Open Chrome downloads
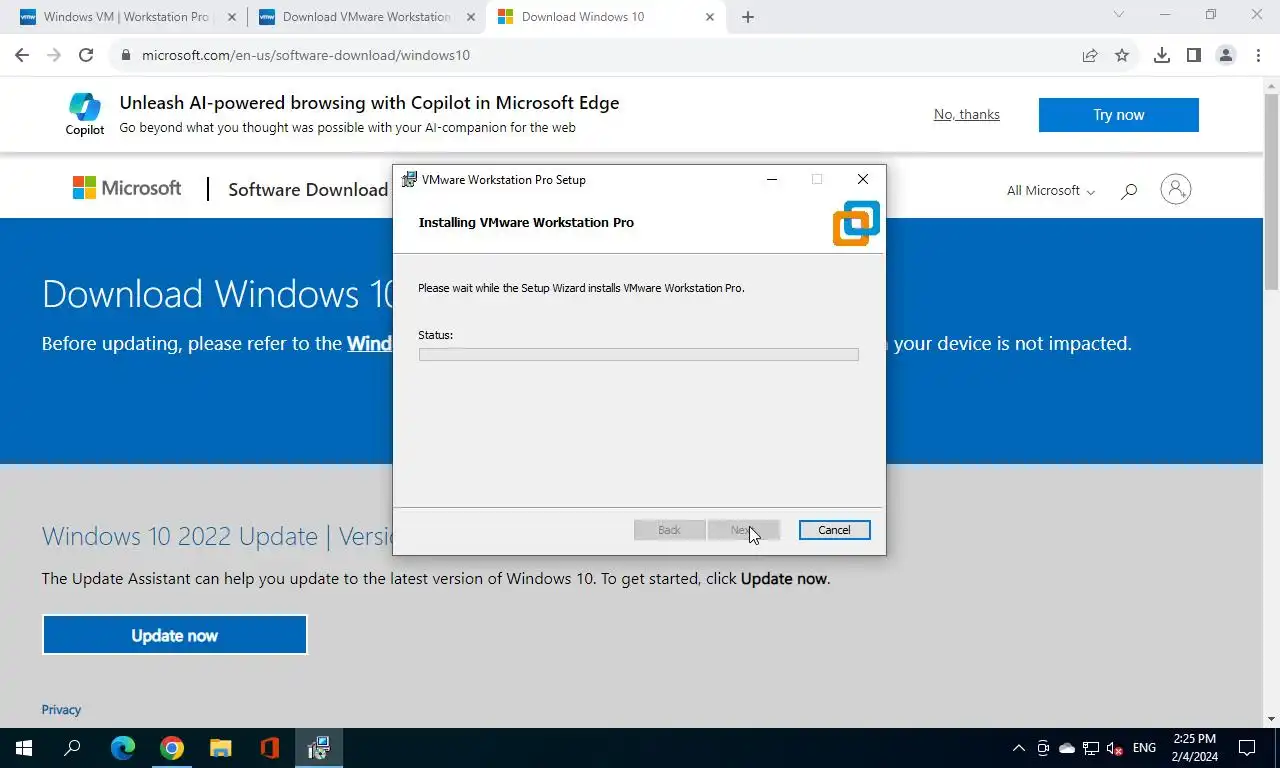This screenshot has width=1280, height=768. click(1162, 55)
